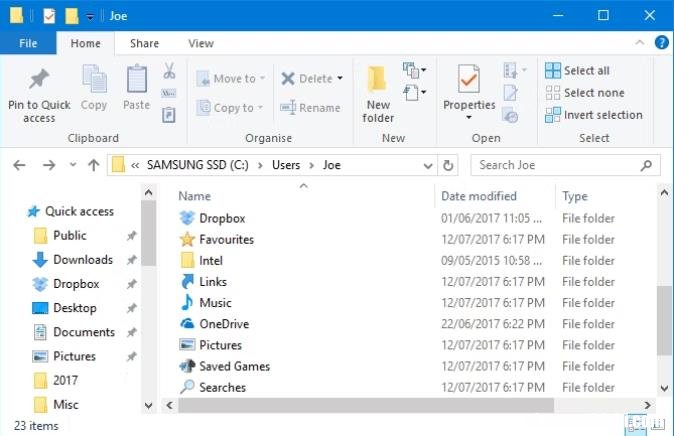The width and height of the screenshot is (674, 436).
Task: Click the Cut scissors icon
Action: tap(169, 71)
